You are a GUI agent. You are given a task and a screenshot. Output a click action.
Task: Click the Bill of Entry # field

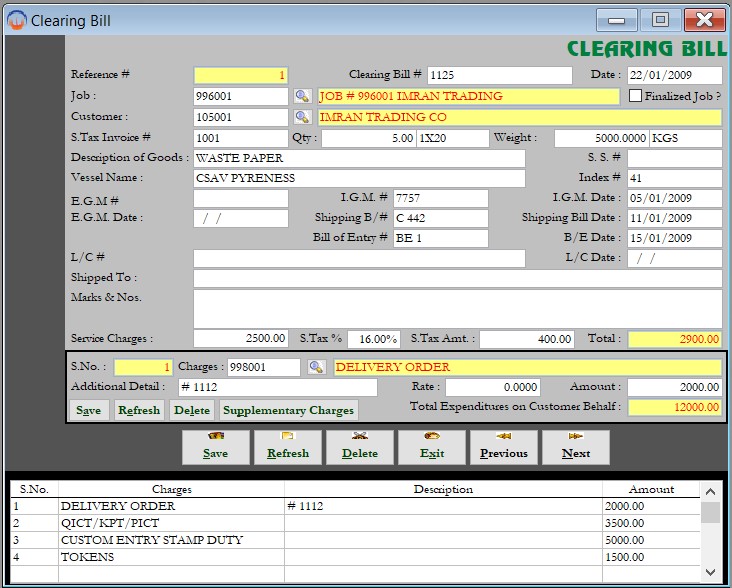441,238
